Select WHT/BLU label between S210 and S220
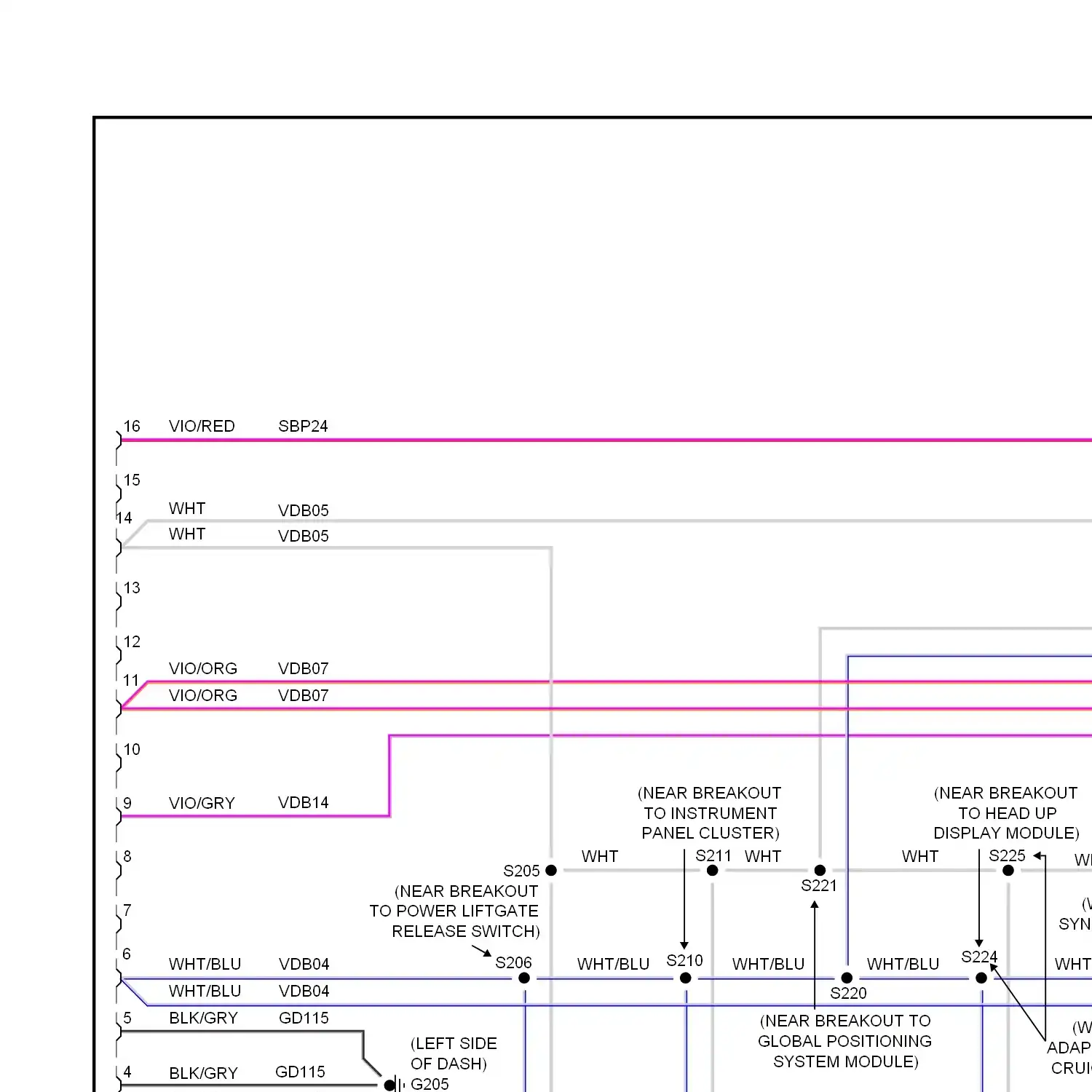Viewport: 1092px width, 1092px height. [768, 964]
